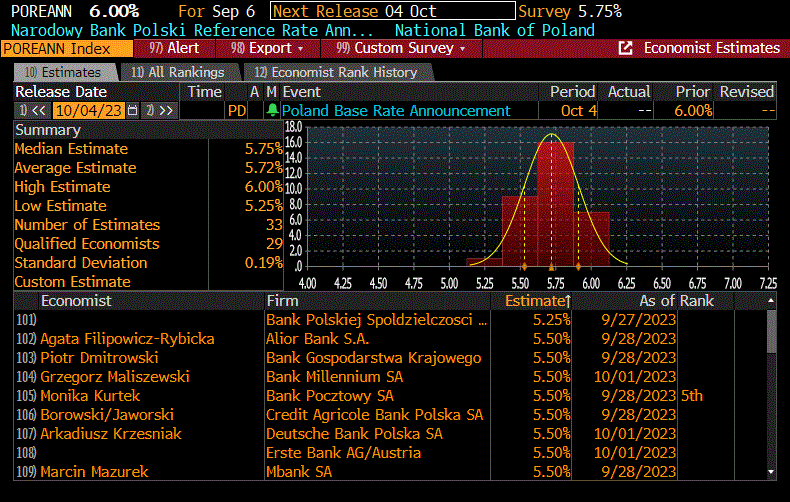Click the Custom Estimate row
Viewport: 790px width, 502px height.
[x=148, y=282]
